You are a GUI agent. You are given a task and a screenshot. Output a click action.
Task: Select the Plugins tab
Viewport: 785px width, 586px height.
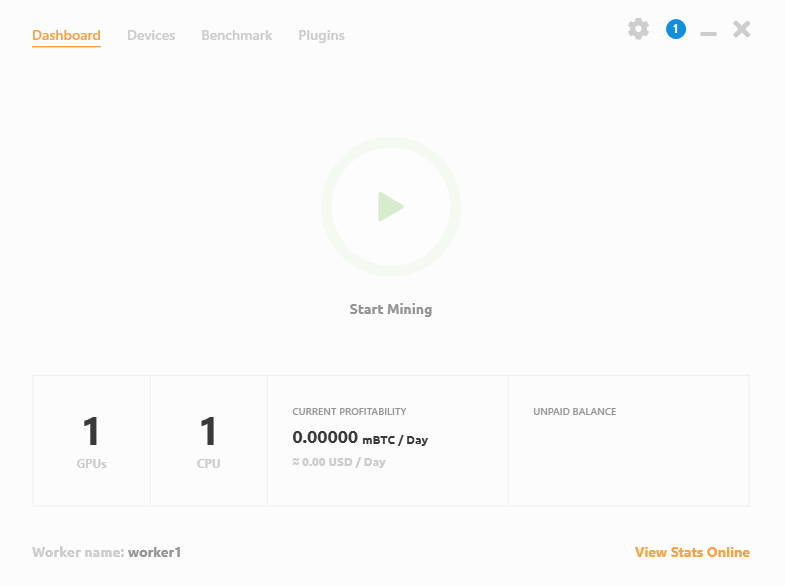[x=321, y=35]
